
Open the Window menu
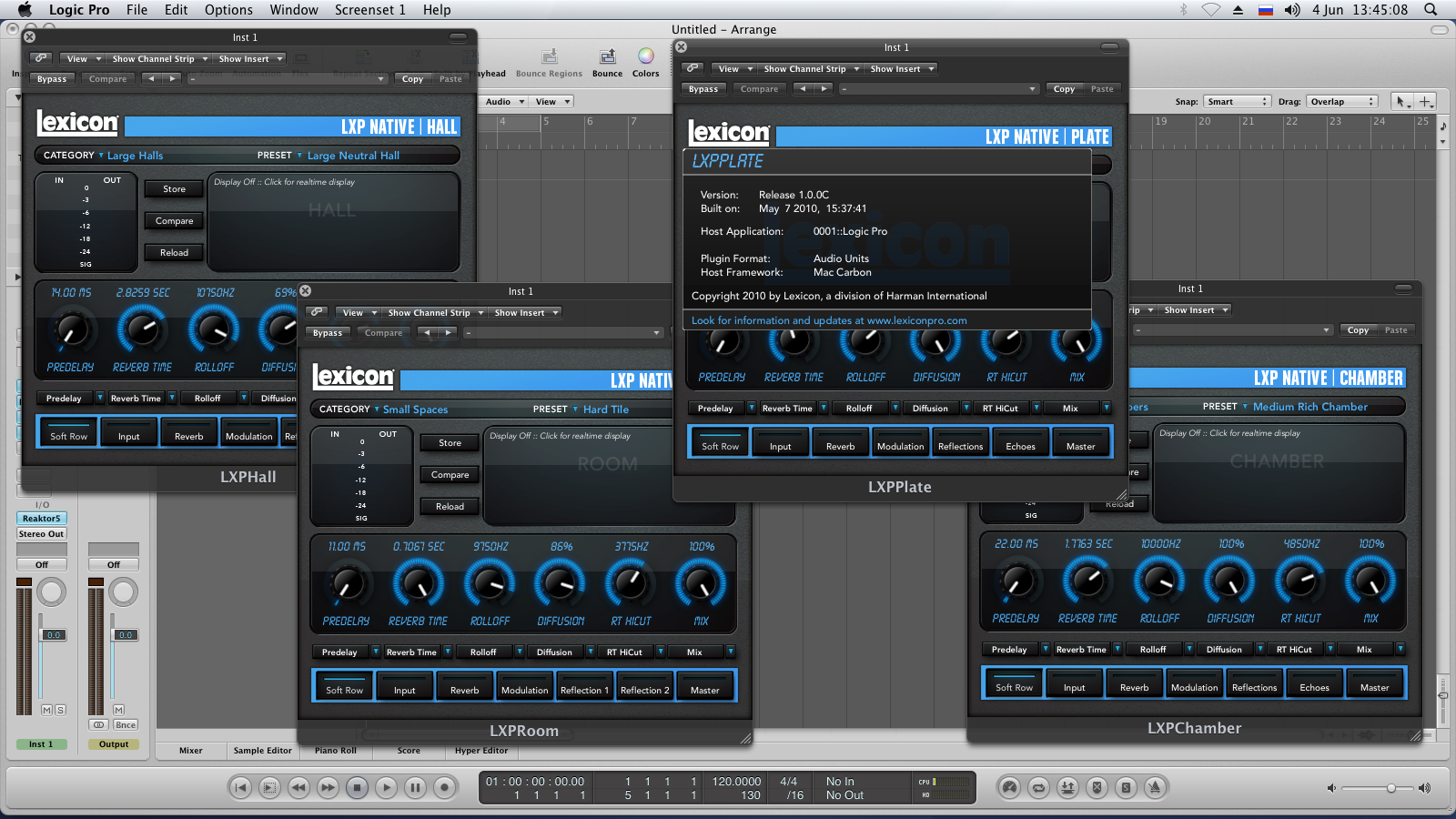[294, 10]
